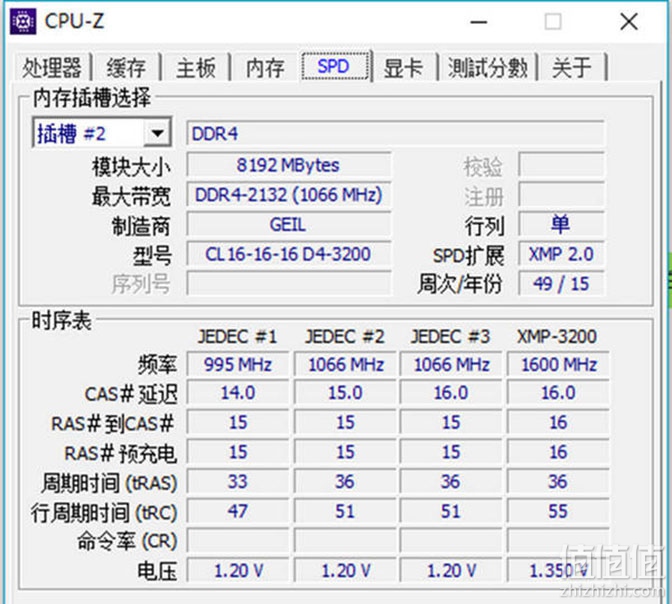
Task: Click the DDR4 memory type field
Action: tap(395, 134)
